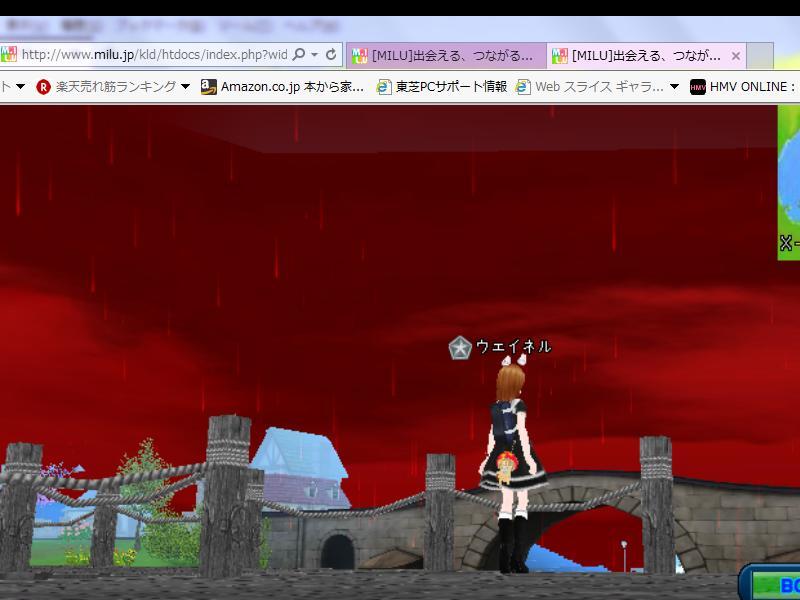
Task: Click the search magnifier in the address bar
Action: [x=298, y=55]
